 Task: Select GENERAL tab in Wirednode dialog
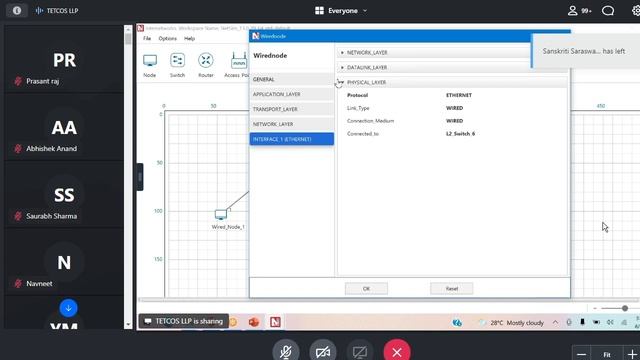point(292,79)
